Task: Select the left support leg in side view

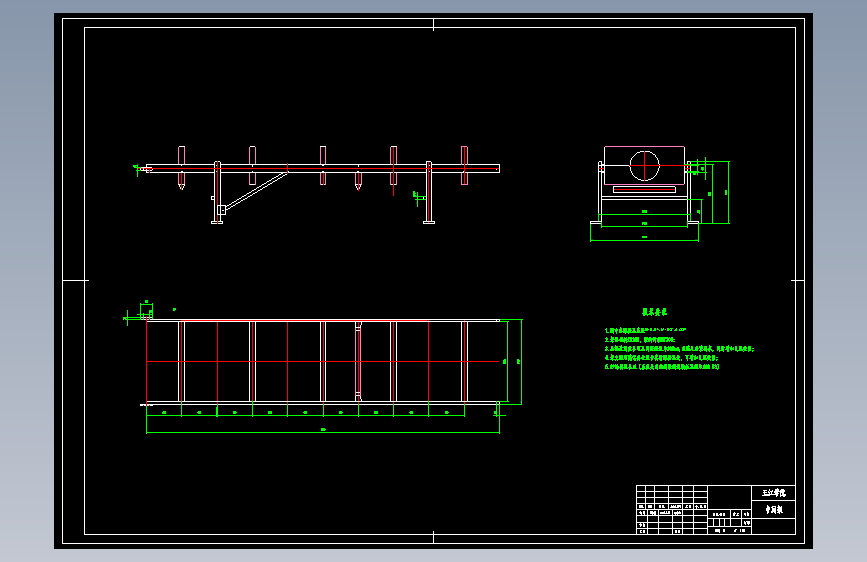Action: 217,192
